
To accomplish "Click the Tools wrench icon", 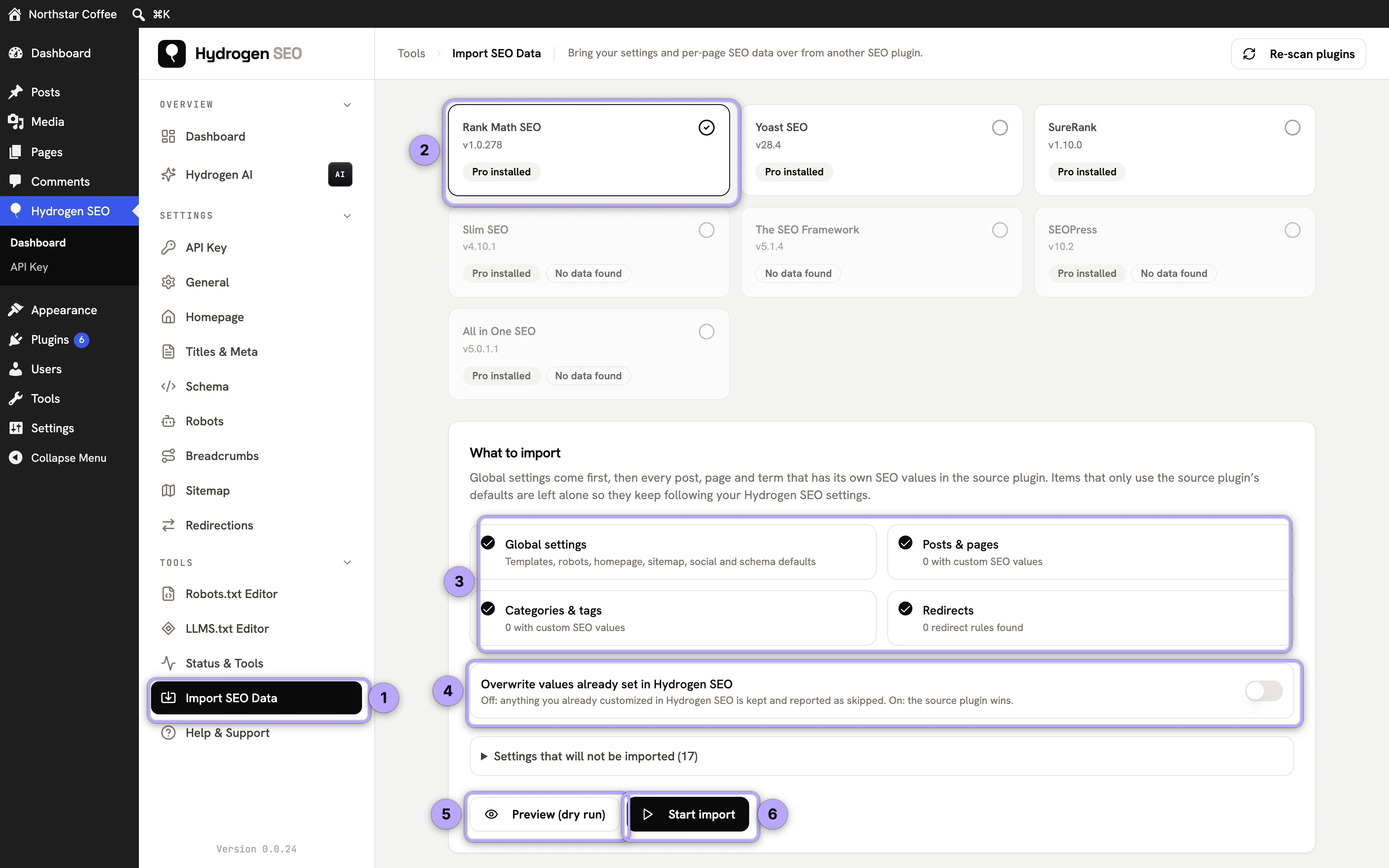I will [16, 398].
